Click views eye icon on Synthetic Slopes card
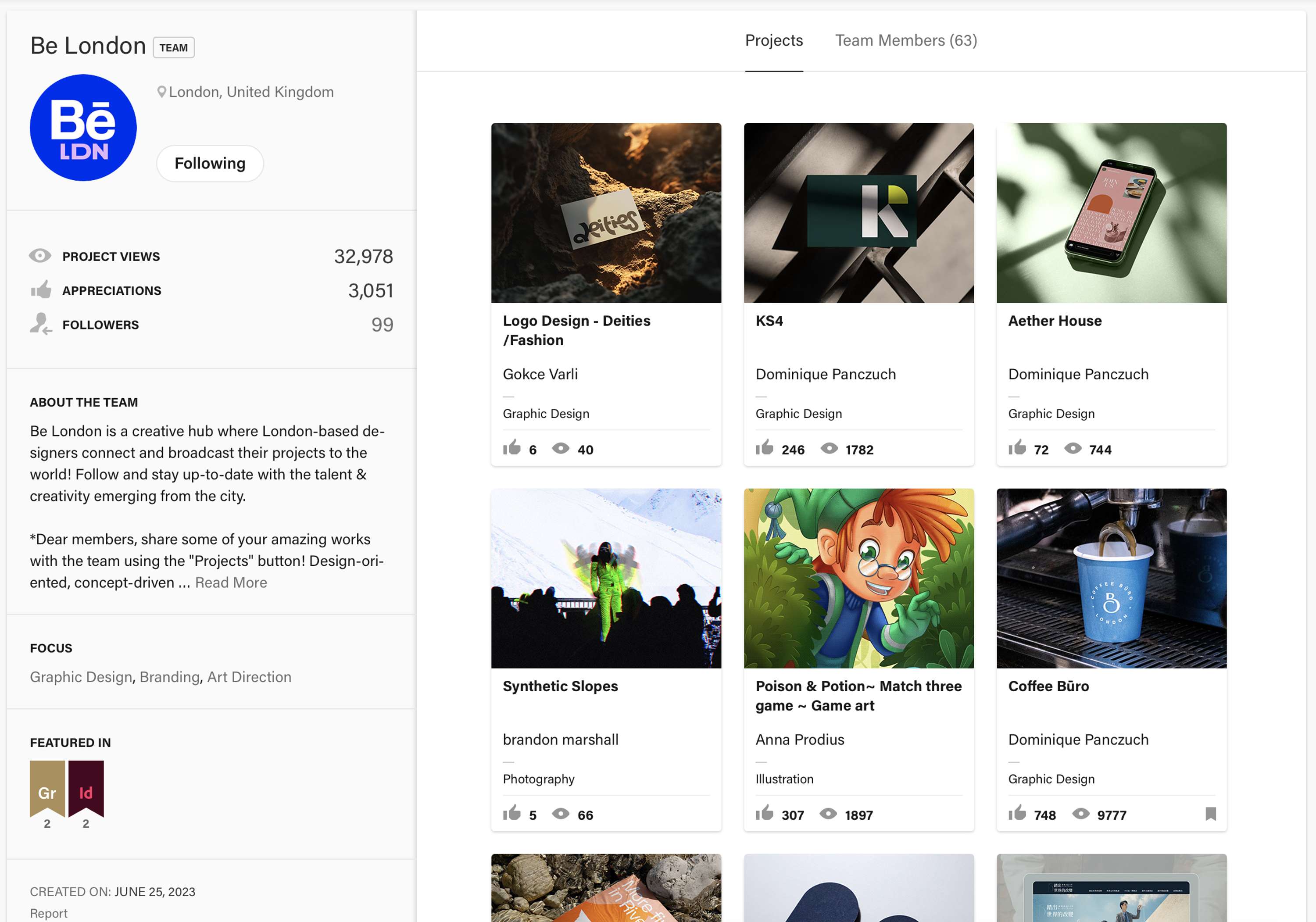 coord(561,814)
